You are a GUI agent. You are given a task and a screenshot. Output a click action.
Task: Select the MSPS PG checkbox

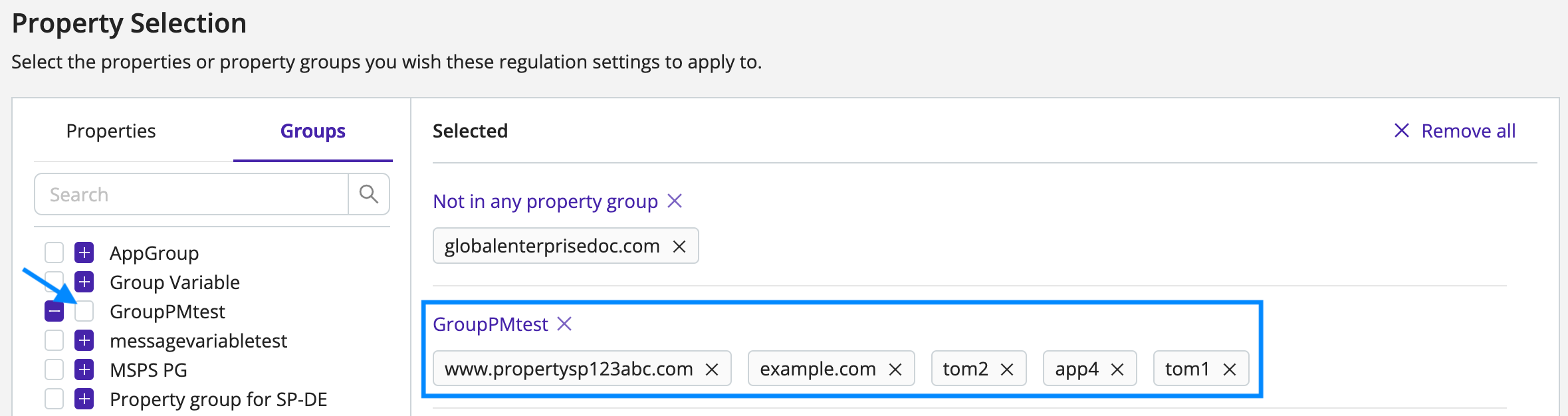coord(54,369)
